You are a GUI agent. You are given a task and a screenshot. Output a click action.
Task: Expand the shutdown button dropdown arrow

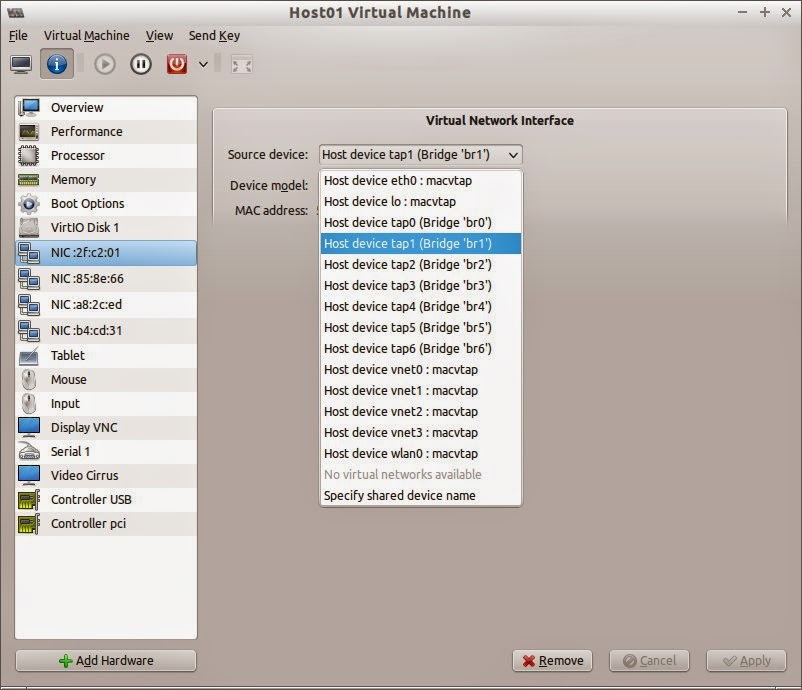click(203, 63)
